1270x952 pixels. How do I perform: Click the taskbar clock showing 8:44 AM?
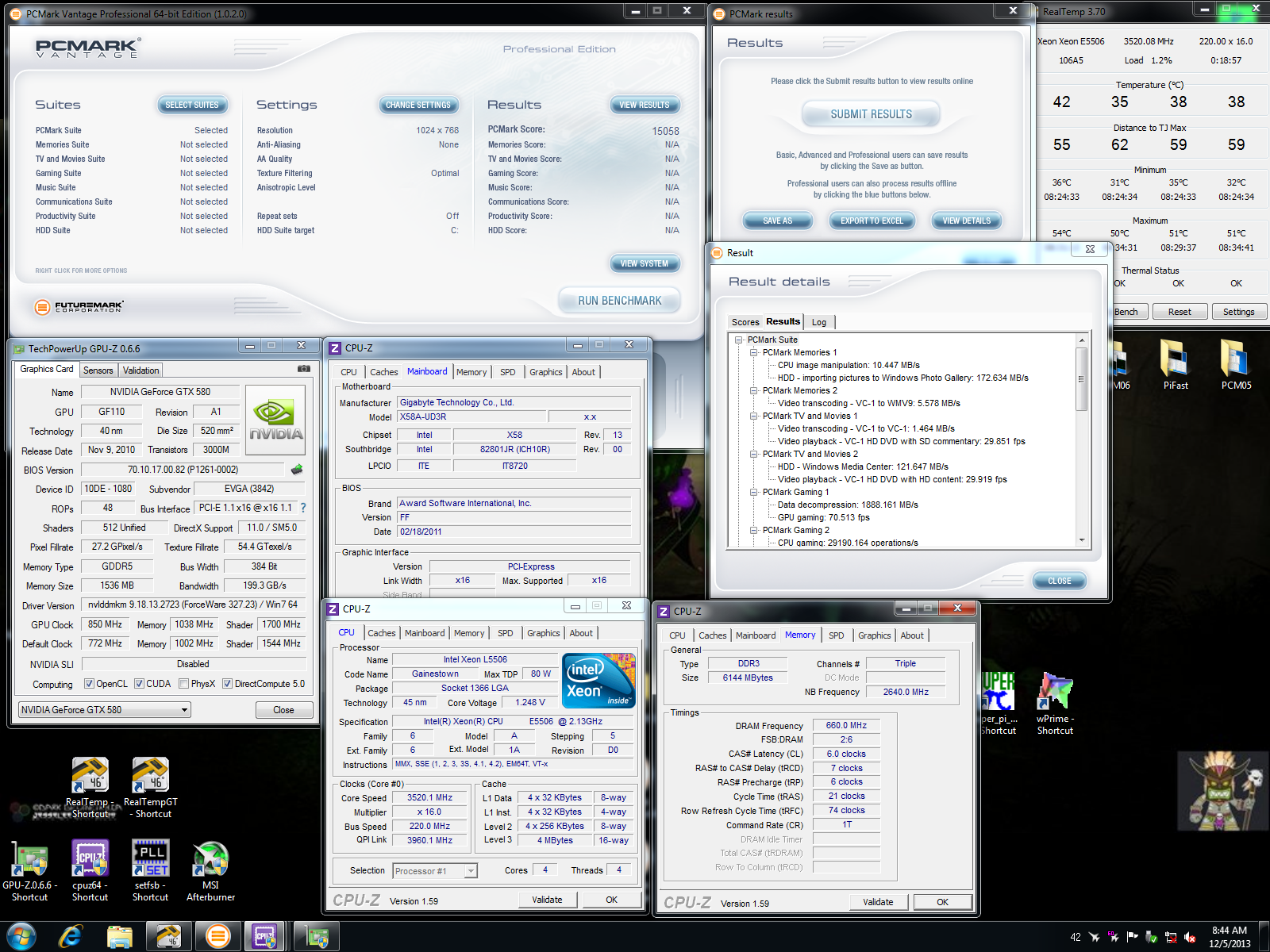1230,937
